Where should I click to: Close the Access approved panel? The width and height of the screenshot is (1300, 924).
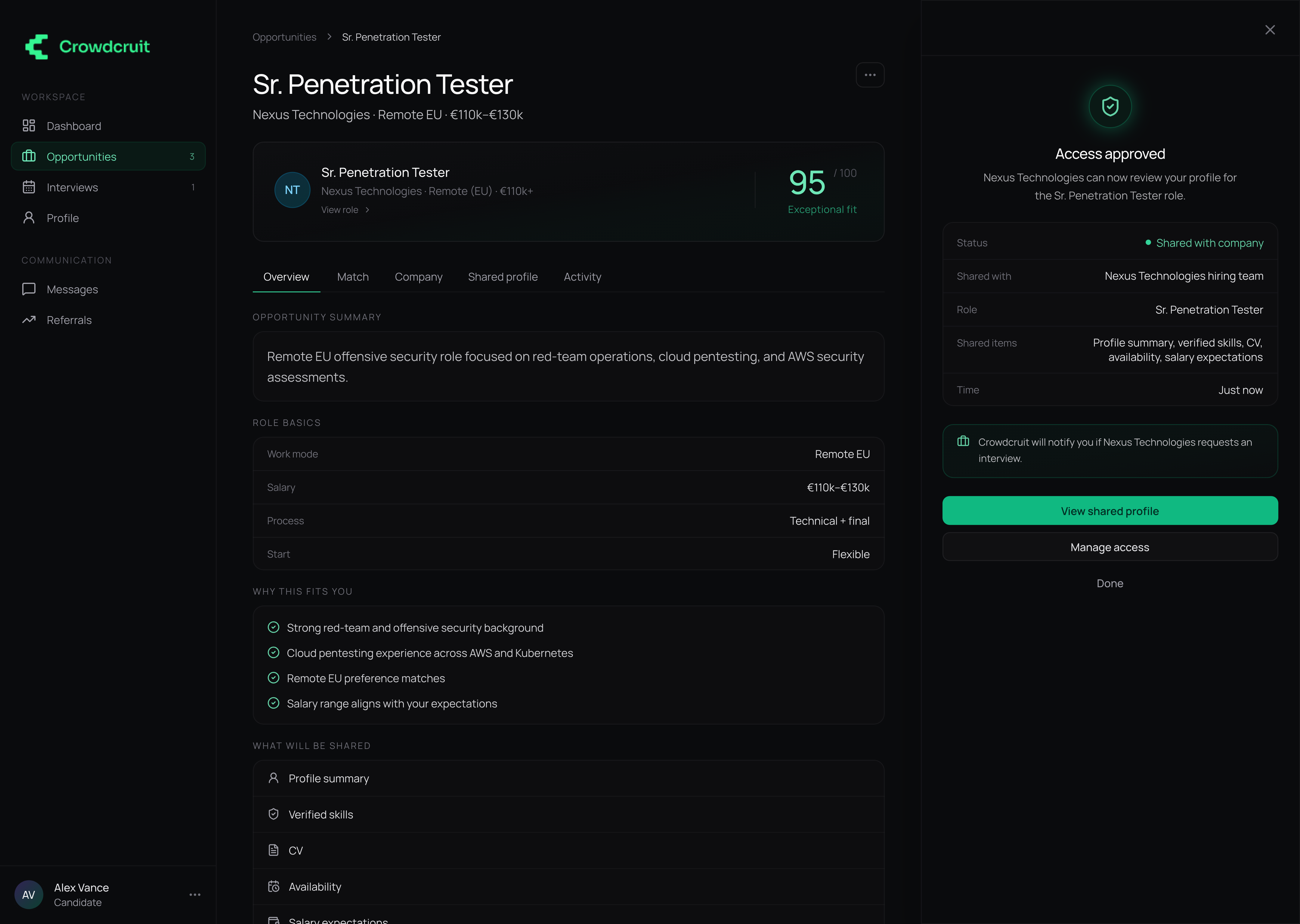tap(1270, 29)
